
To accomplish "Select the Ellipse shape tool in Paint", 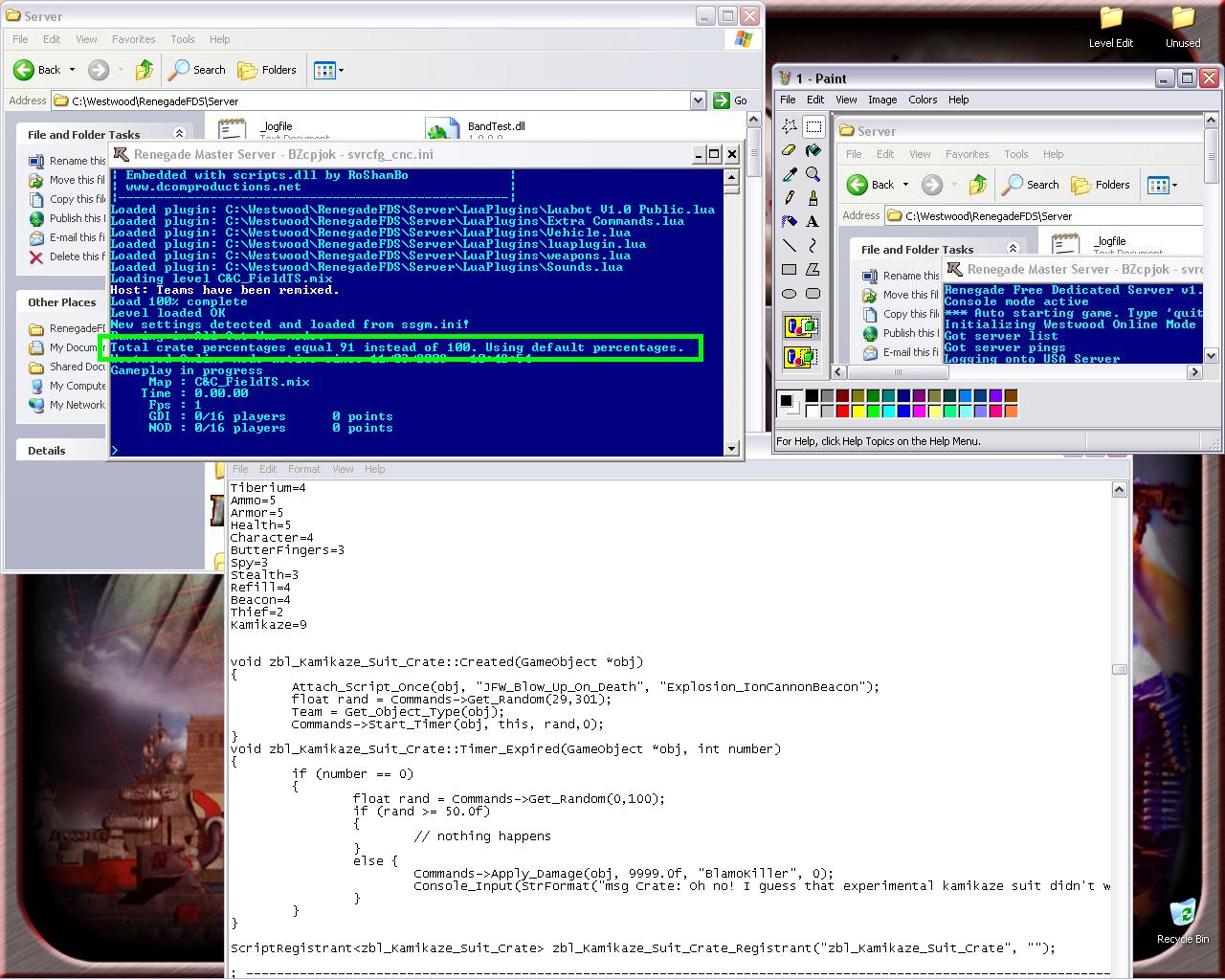I will (790, 294).
